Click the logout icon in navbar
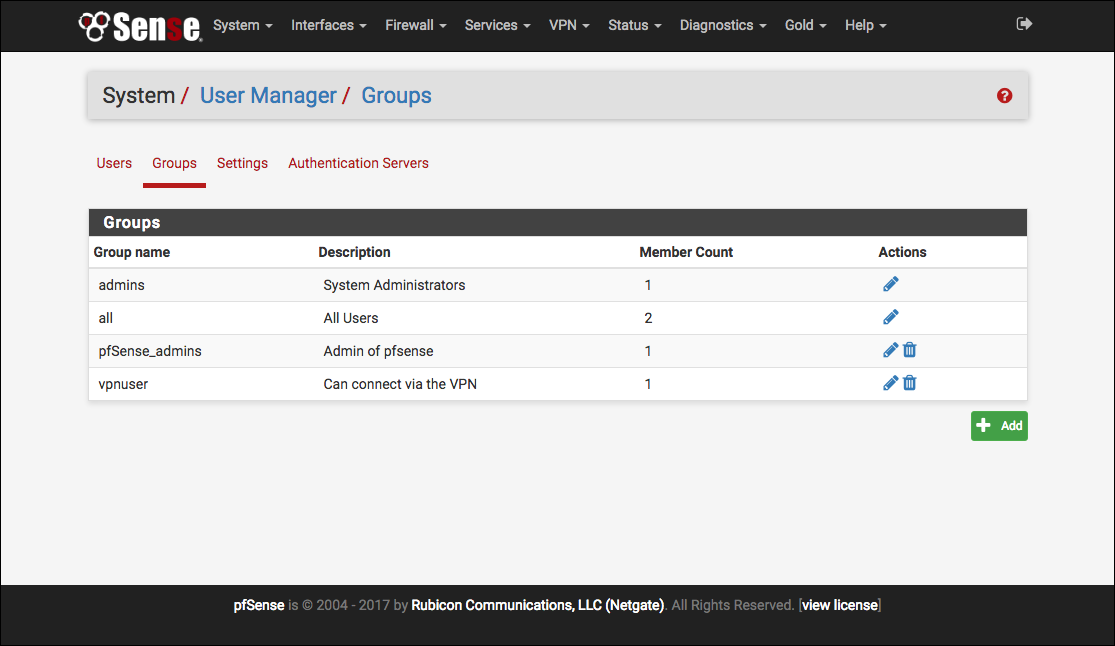This screenshot has height=646, width=1115. click(1024, 24)
